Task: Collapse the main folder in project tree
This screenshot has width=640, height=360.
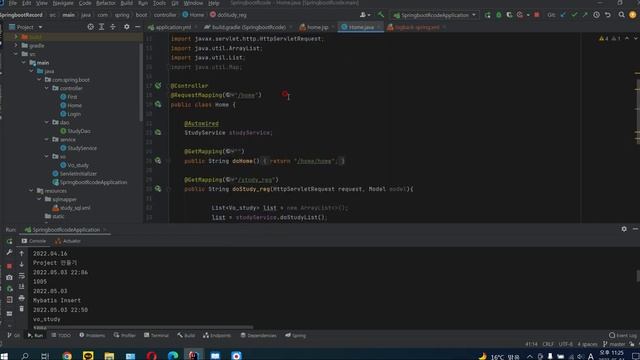Action: click(24, 62)
